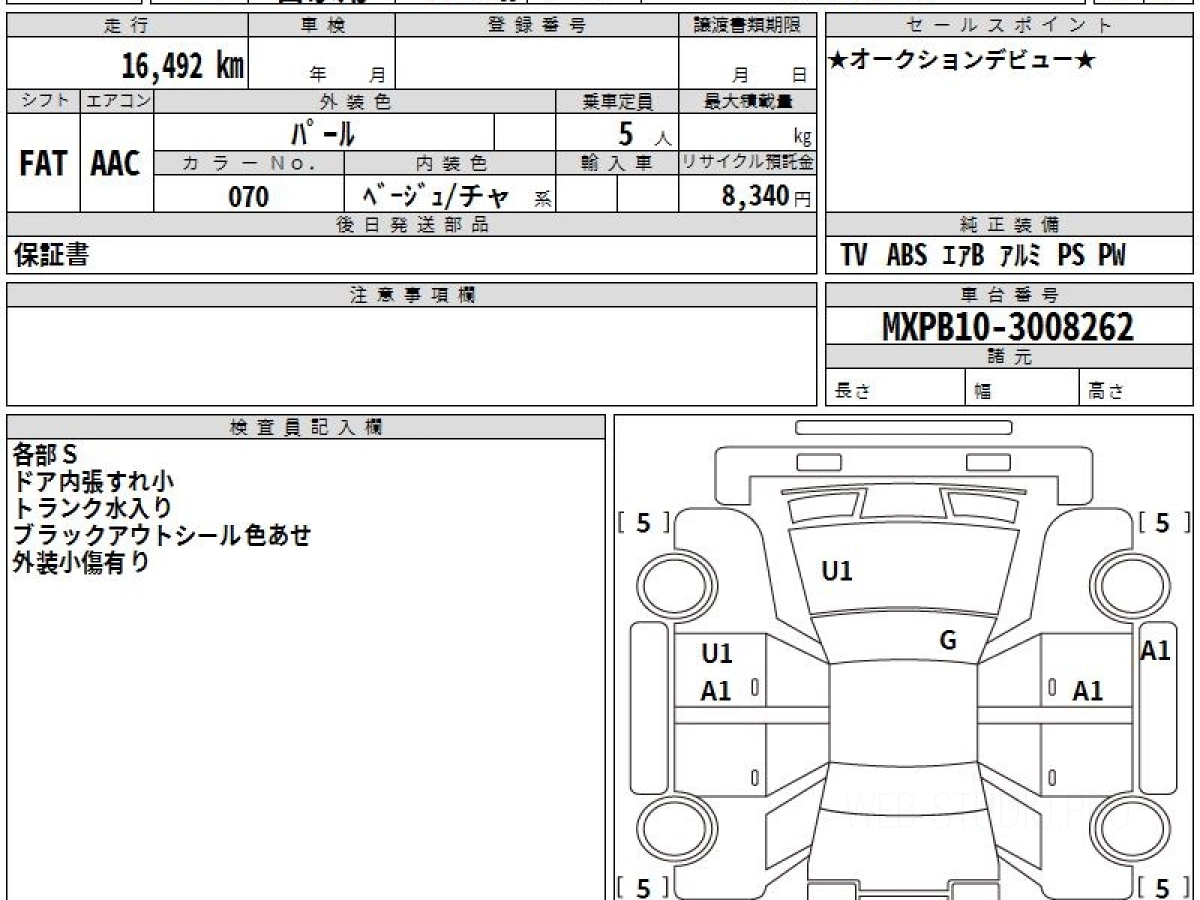Select the アルミ equipment entry
Viewport: 1200px width, 900px height.
(x=1020, y=256)
